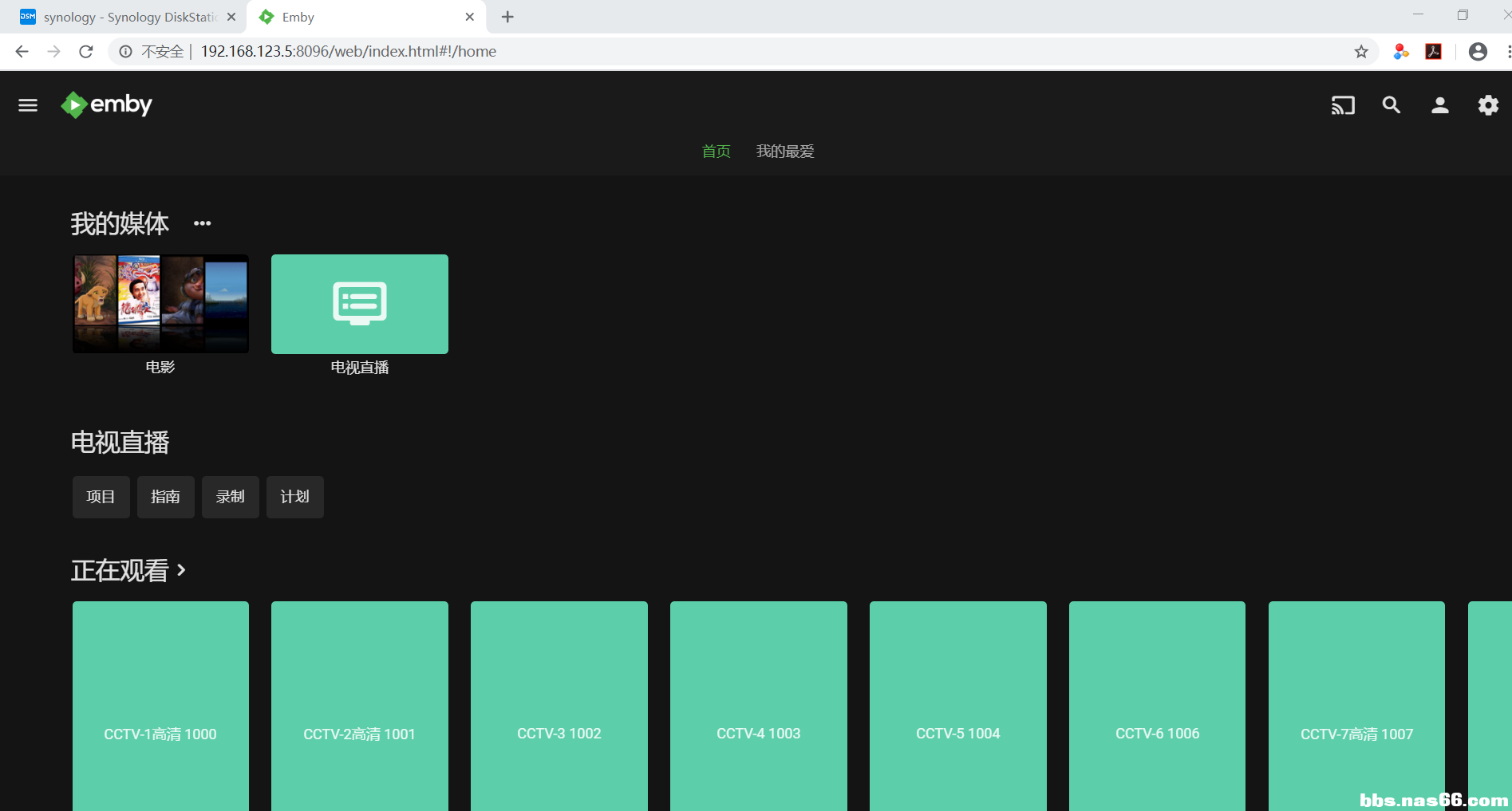The height and width of the screenshot is (811, 1512).
Task: Open the Emby search icon
Action: coord(1392,105)
